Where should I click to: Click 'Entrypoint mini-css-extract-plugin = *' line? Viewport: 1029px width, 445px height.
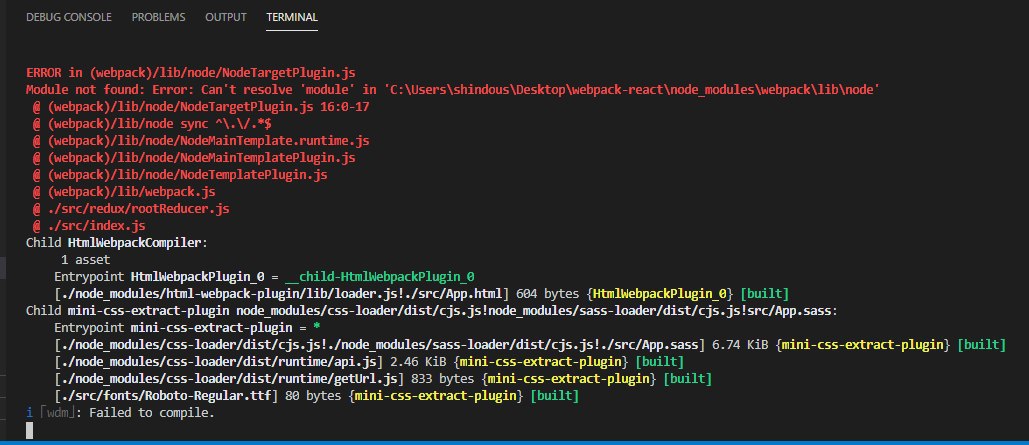pyautogui.click(x=187, y=328)
